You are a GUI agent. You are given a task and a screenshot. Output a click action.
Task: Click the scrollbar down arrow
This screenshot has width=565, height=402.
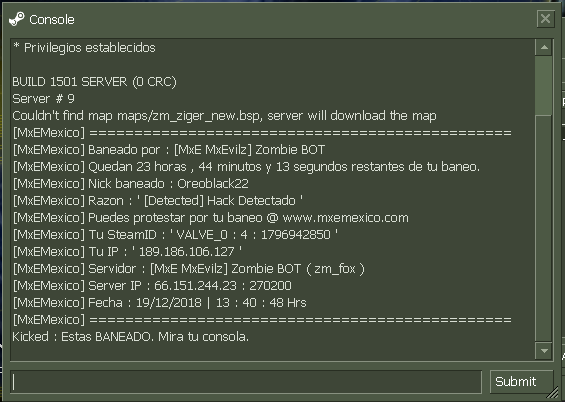tap(544, 350)
